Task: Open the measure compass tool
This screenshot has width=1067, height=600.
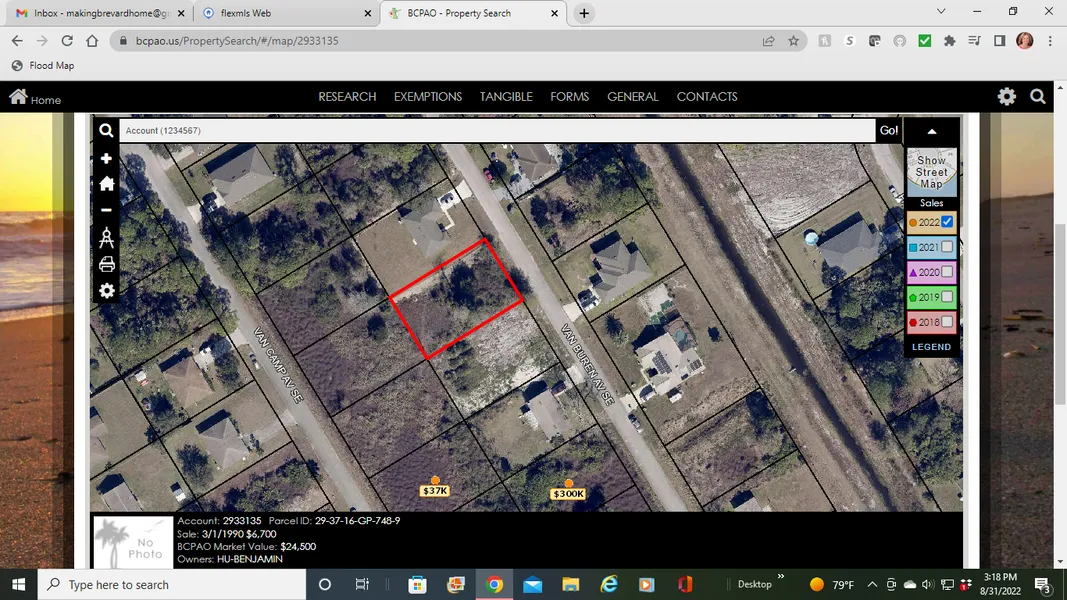Action: tap(106, 238)
